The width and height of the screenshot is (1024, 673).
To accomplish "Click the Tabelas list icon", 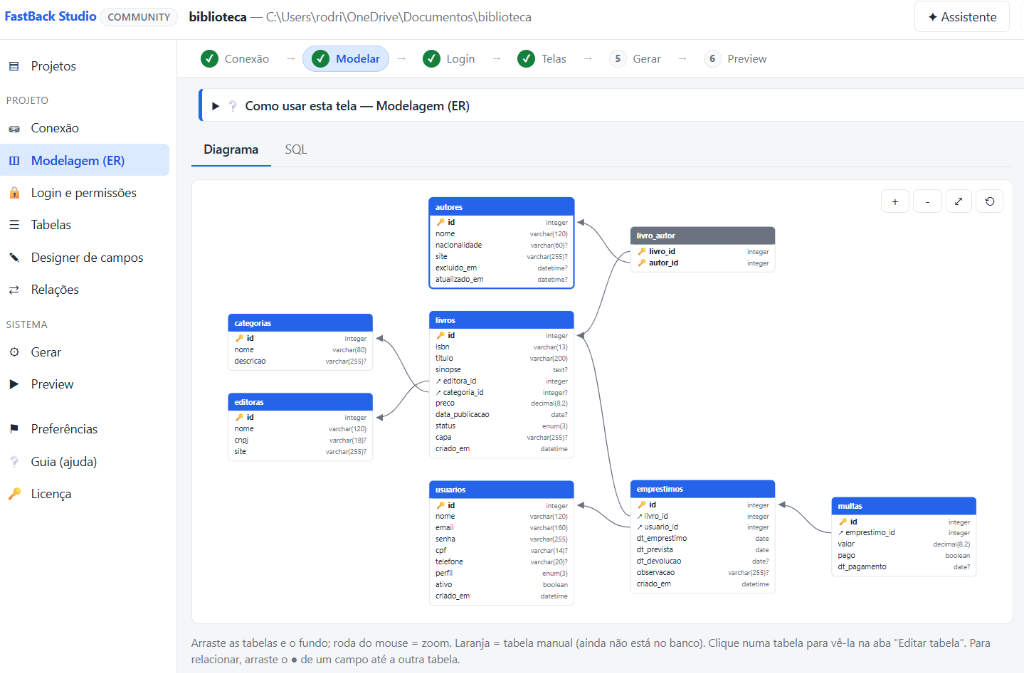I will pyautogui.click(x=14, y=225).
